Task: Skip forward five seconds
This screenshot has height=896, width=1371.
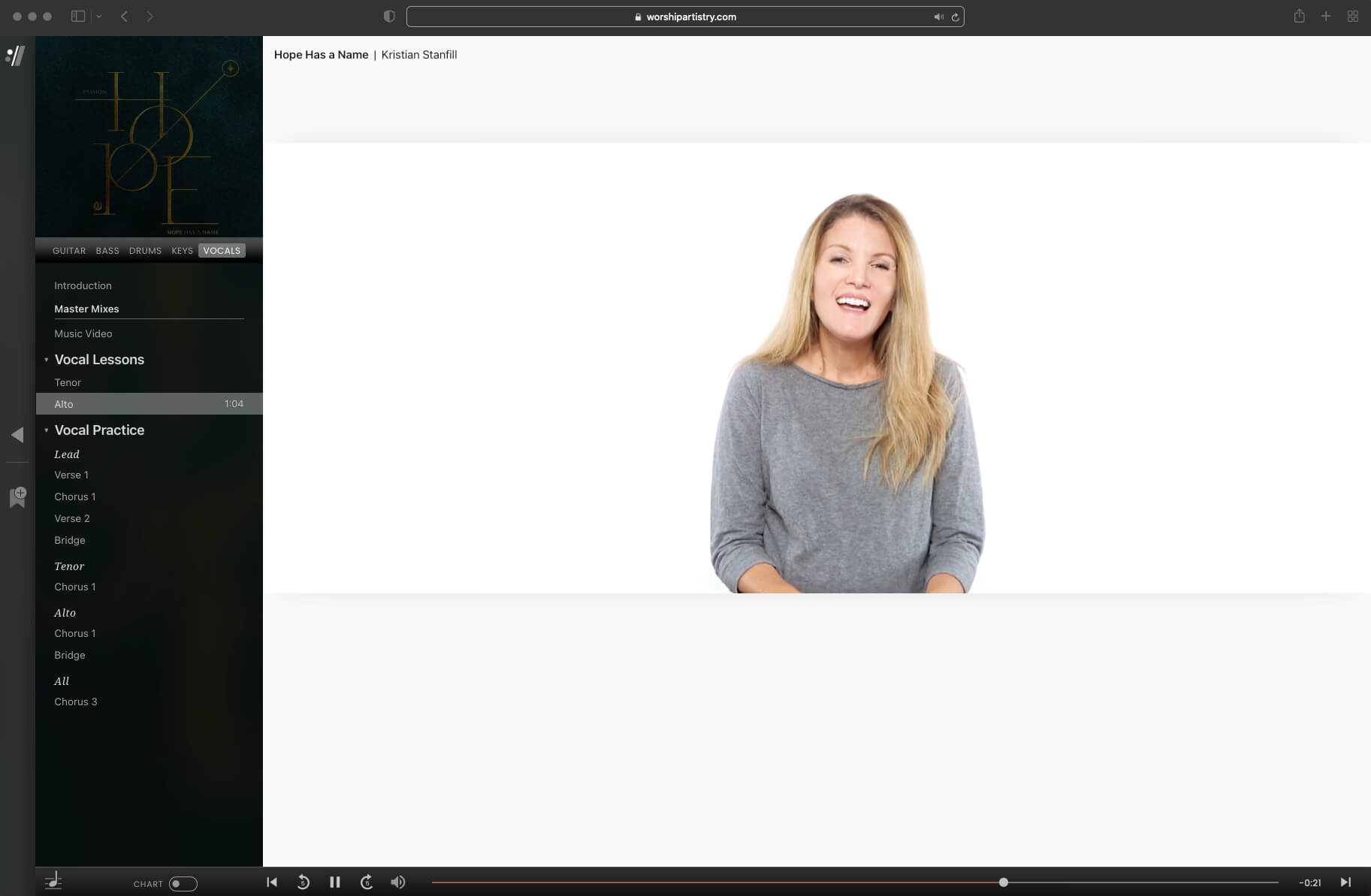Action: (367, 882)
